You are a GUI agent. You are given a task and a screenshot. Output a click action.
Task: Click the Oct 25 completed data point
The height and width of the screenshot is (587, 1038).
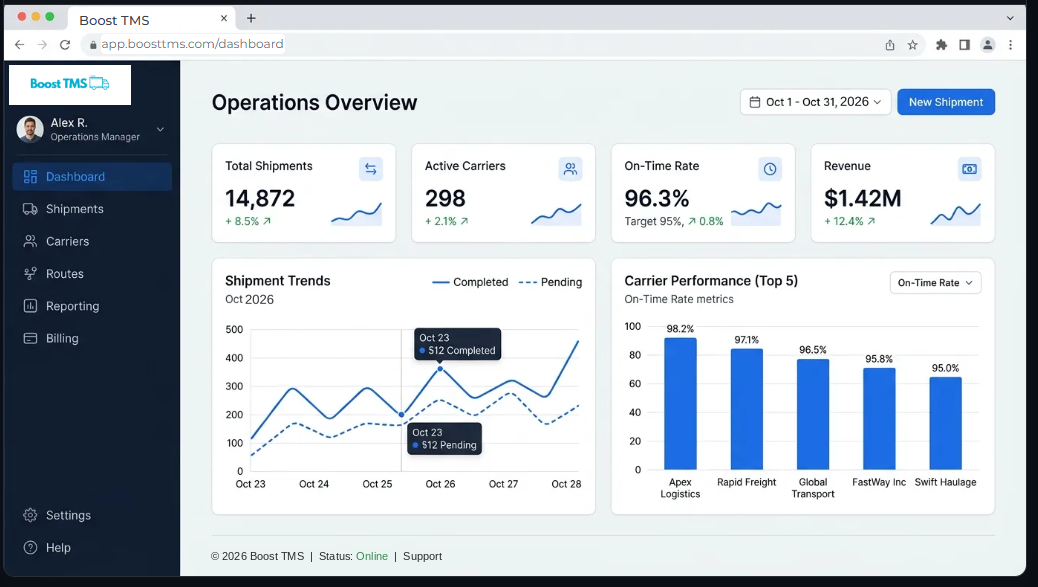401,415
